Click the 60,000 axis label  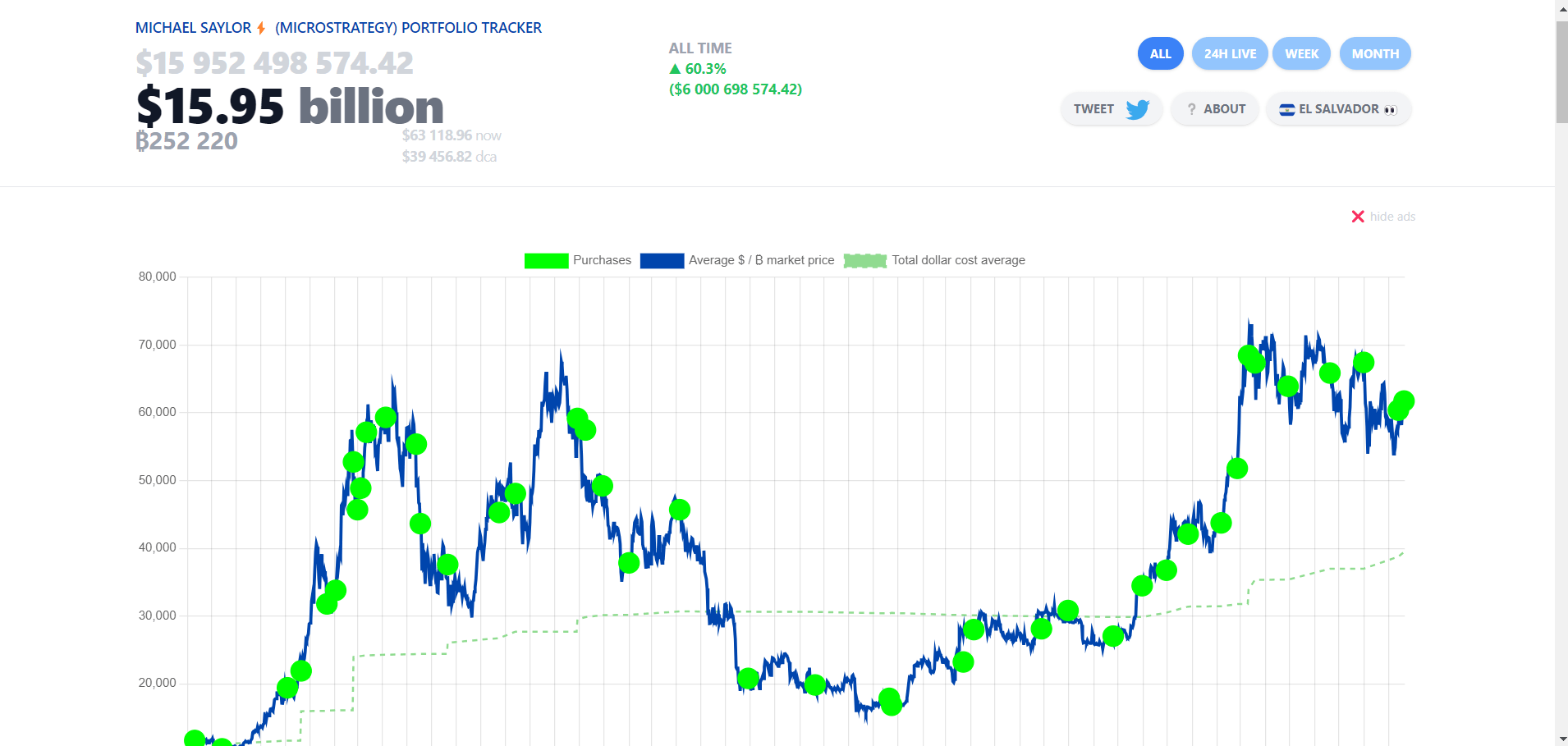157,412
